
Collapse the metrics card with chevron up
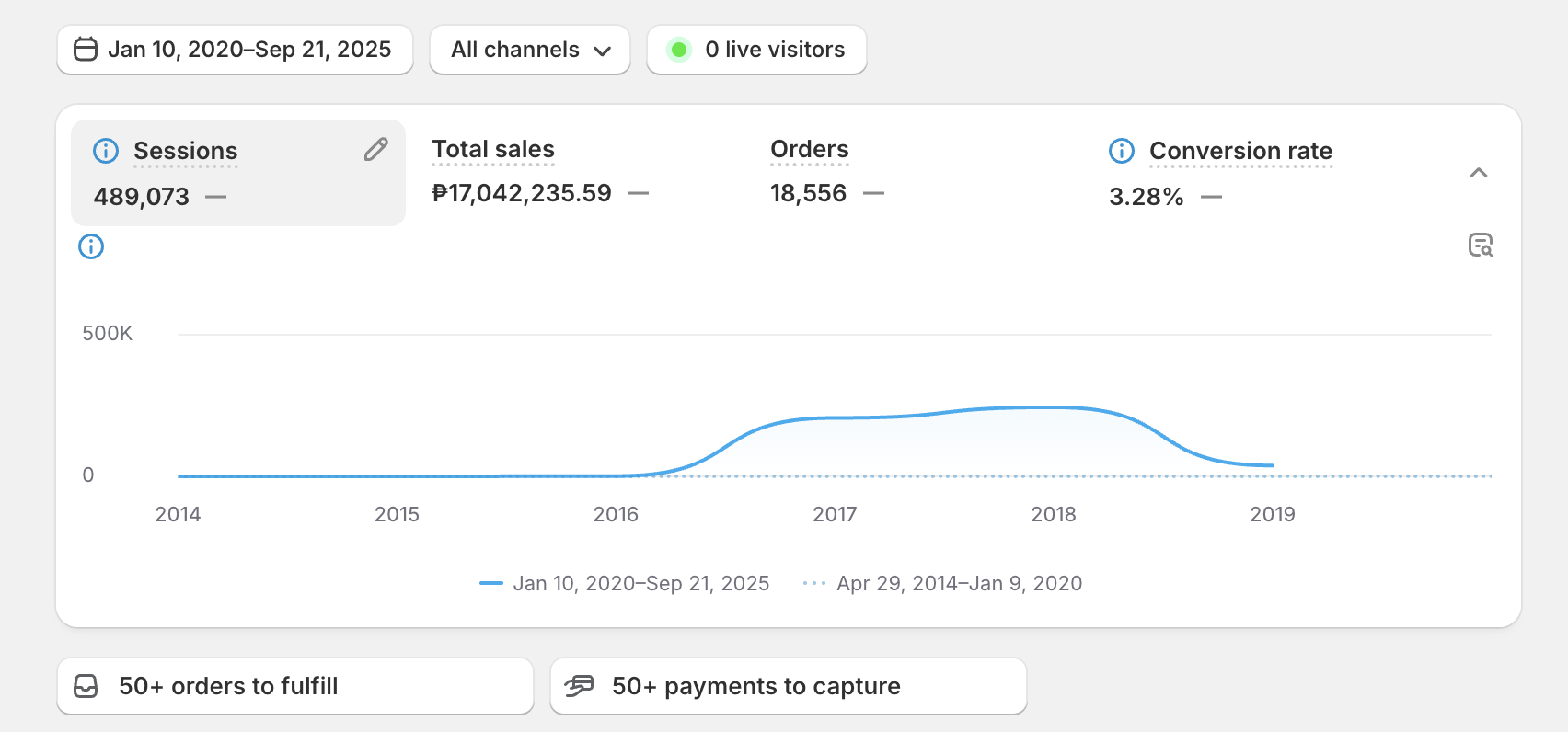pyautogui.click(x=1479, y=173)
